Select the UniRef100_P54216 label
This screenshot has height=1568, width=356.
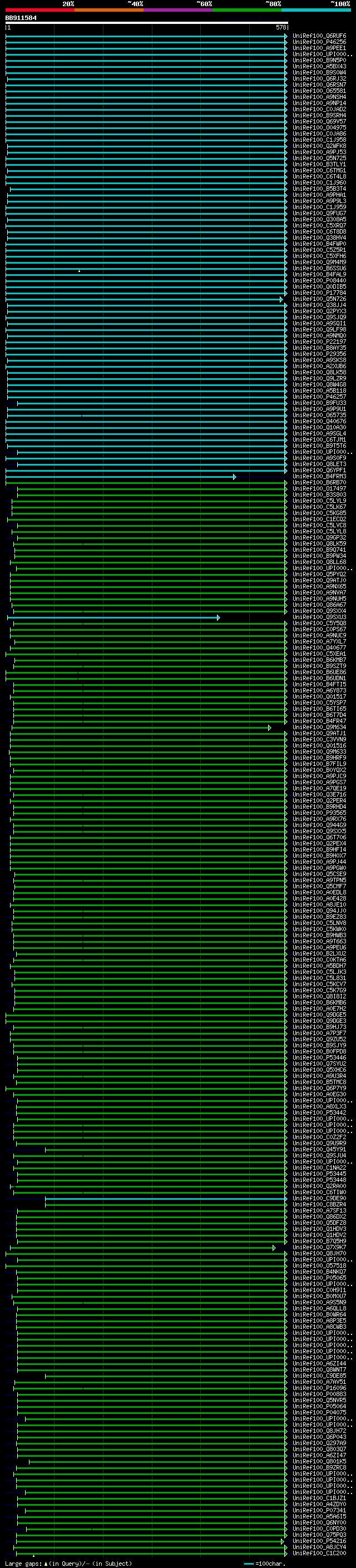319,1542
